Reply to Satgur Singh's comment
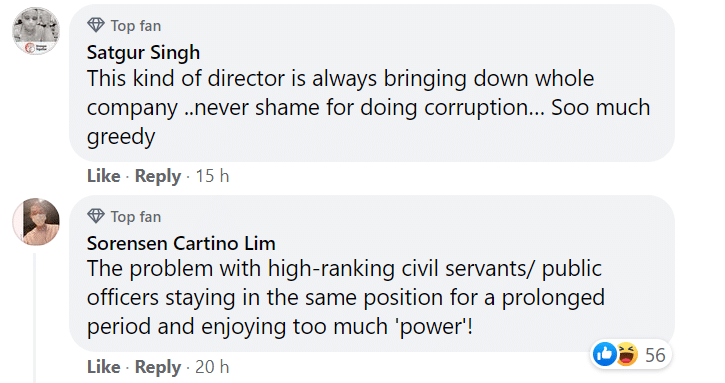 coord(158,176)
